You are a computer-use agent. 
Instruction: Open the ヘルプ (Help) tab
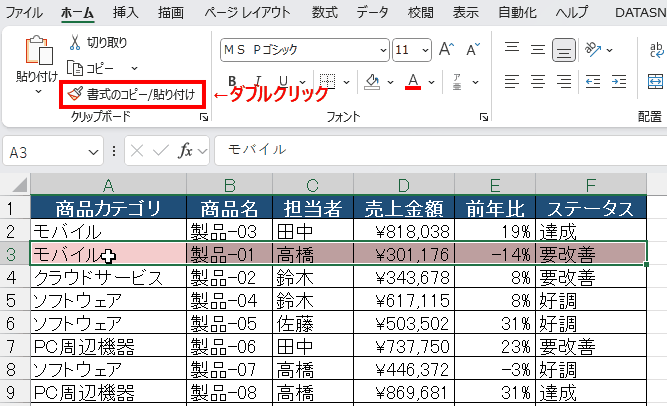[x=572, y=12]
